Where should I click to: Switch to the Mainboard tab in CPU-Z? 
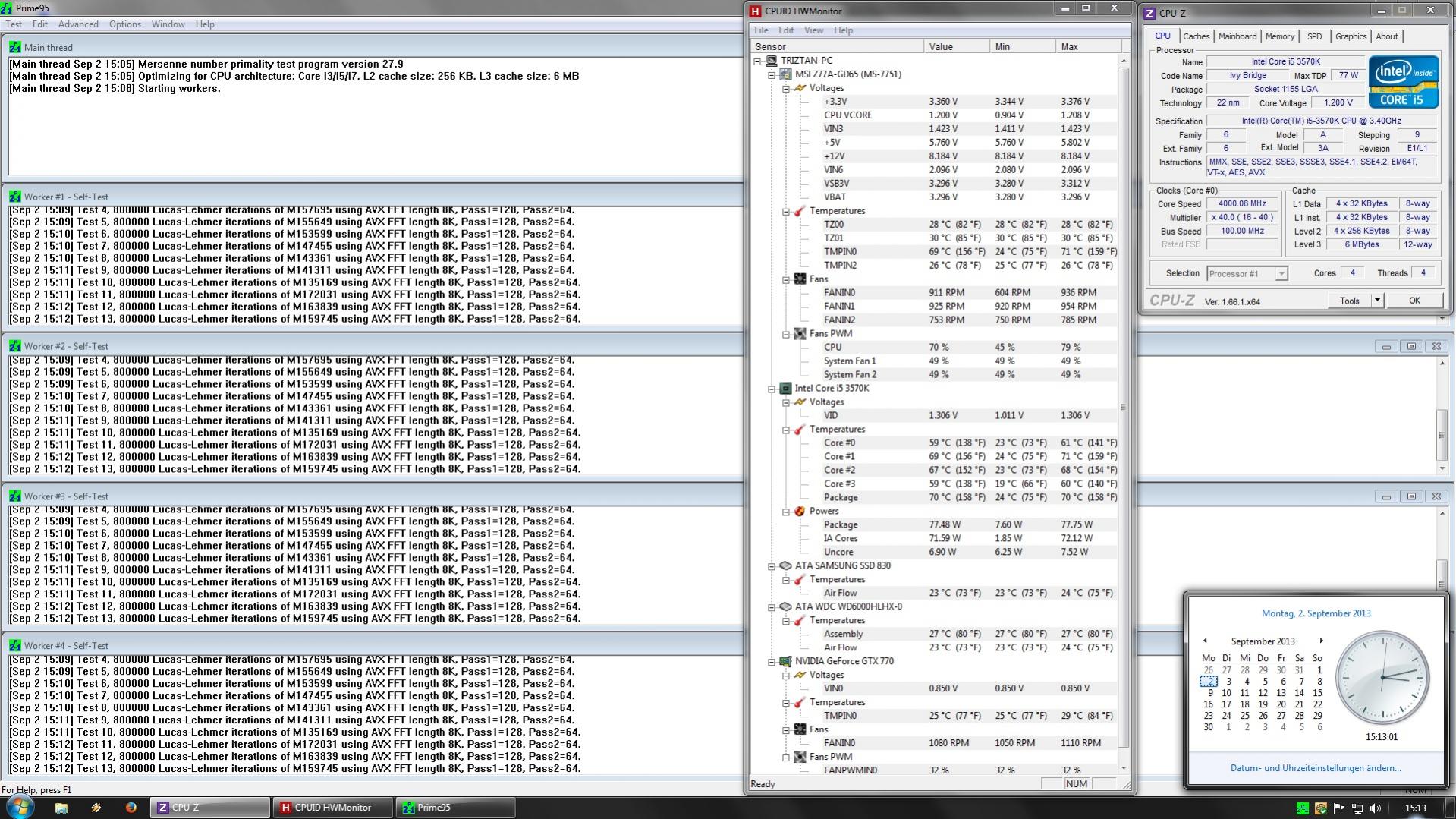(x=1237, y=36)
